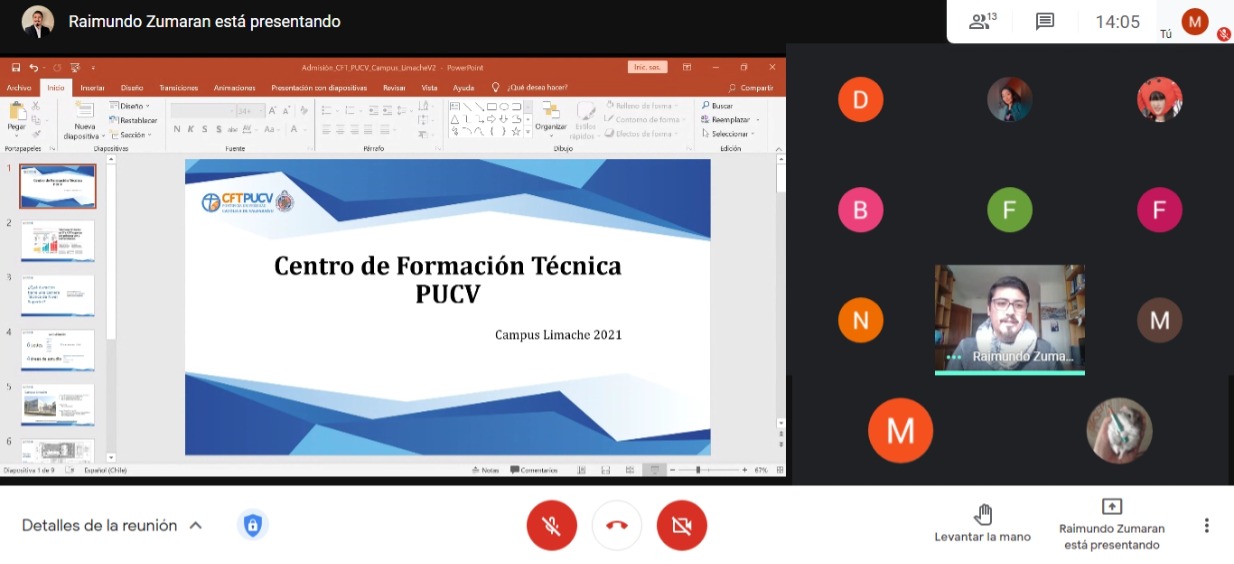Toggle italic K formatting
Viewport: 1234px width, 564px height.
[x=191, y=129]
